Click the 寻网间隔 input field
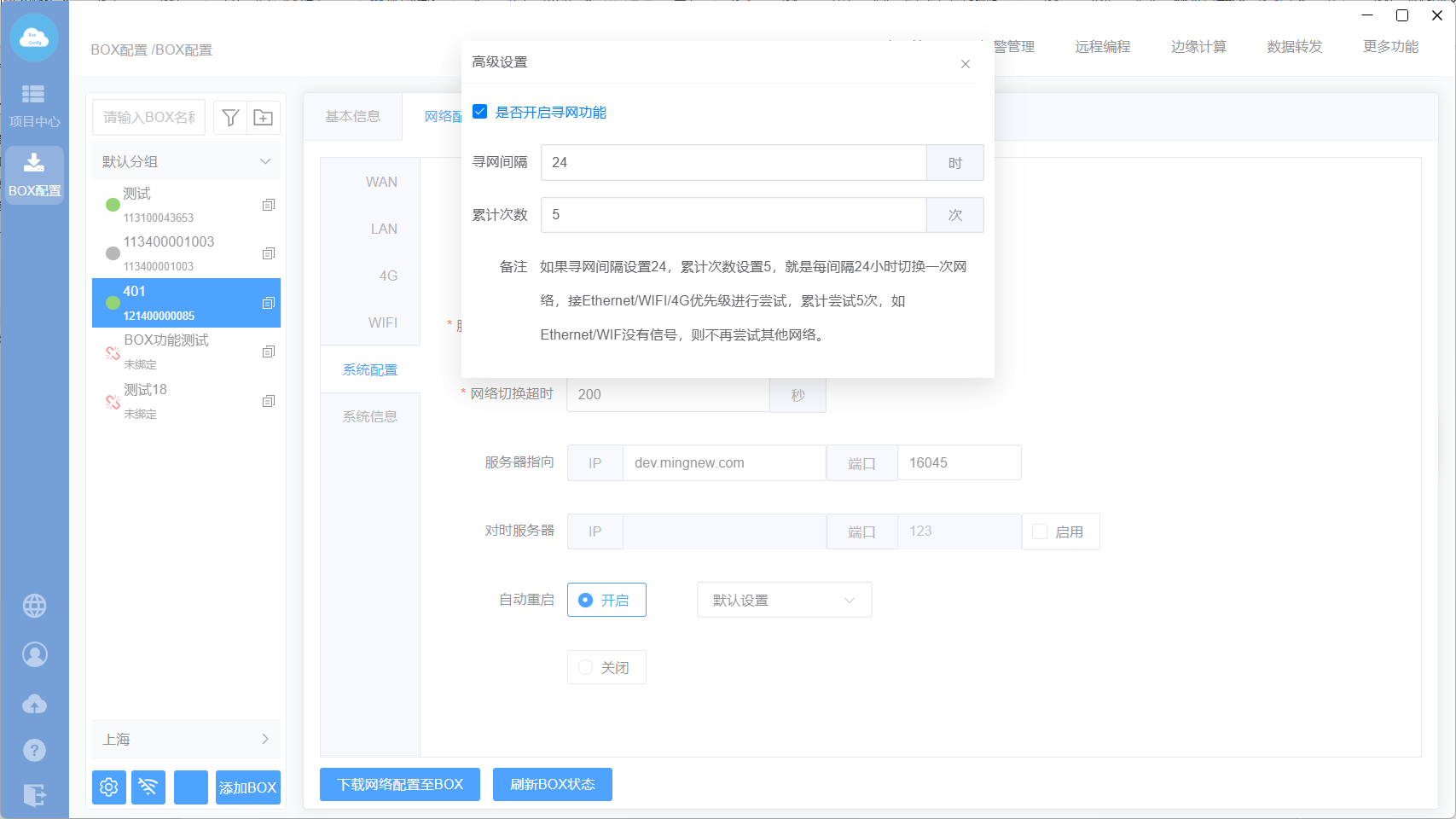Image resolution: width=1456 pixels, height=819 pixels. tap(733, 162)
